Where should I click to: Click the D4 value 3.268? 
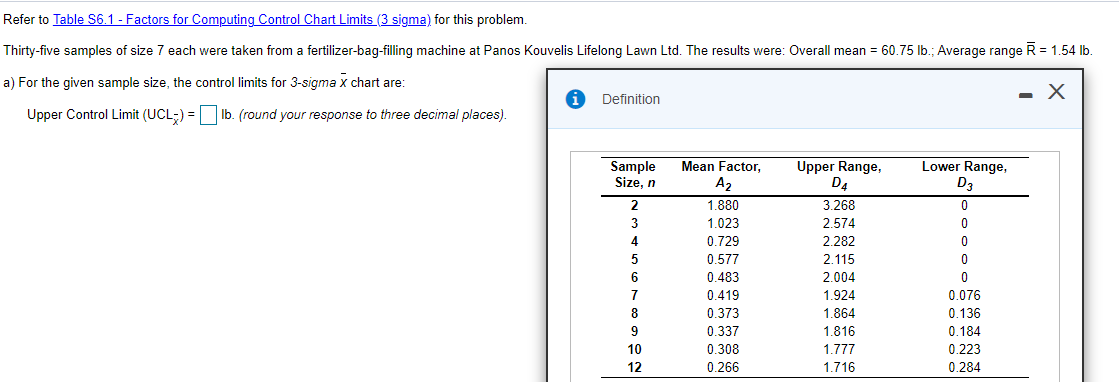839,206
